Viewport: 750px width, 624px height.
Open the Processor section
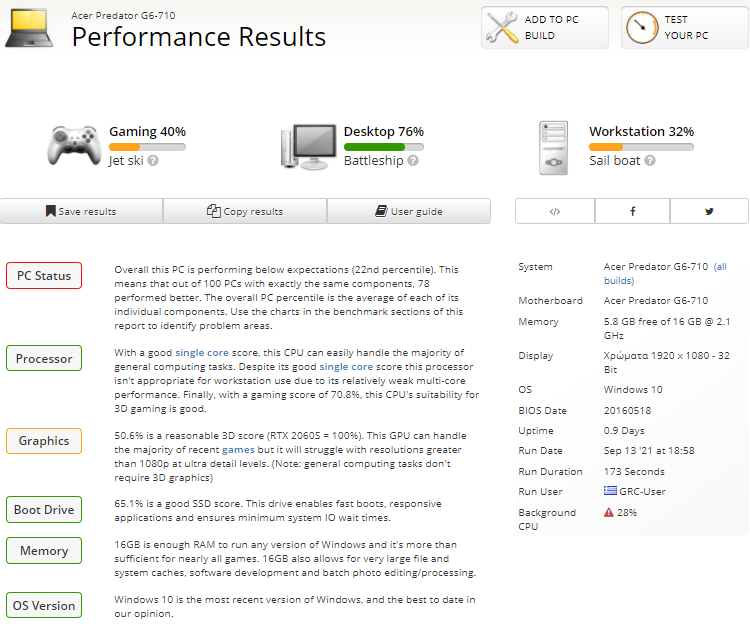(x=44, y=359)
